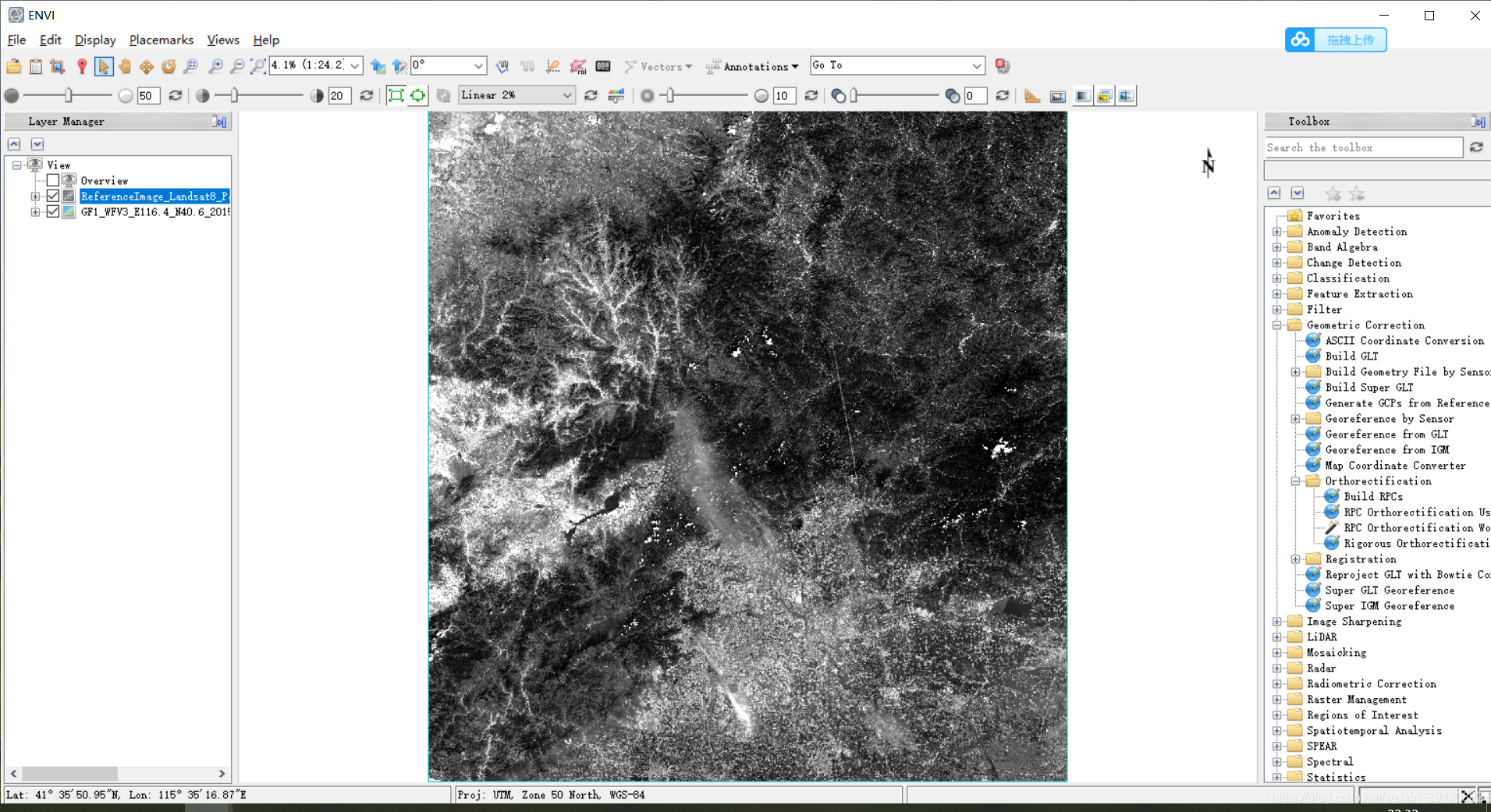Image resolution: width=1491 pixels, height=812 pixels.
Task: Select RPC Orthorectification Workflow tool
Action: [x=1416, y=528]
